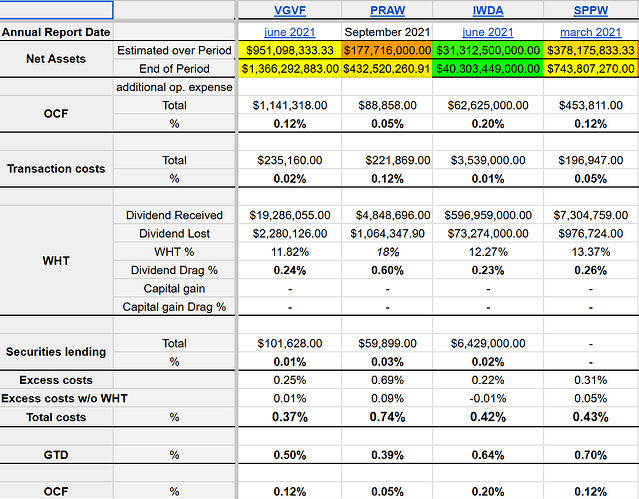Select OCF total $453,811.00

pos(591,105)
